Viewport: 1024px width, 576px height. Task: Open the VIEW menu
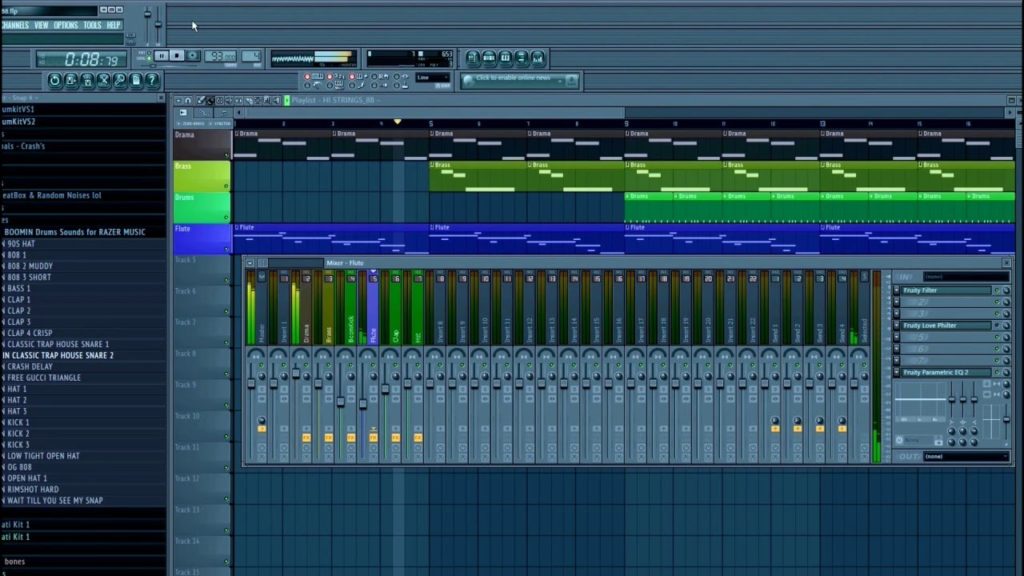point(41,25)
